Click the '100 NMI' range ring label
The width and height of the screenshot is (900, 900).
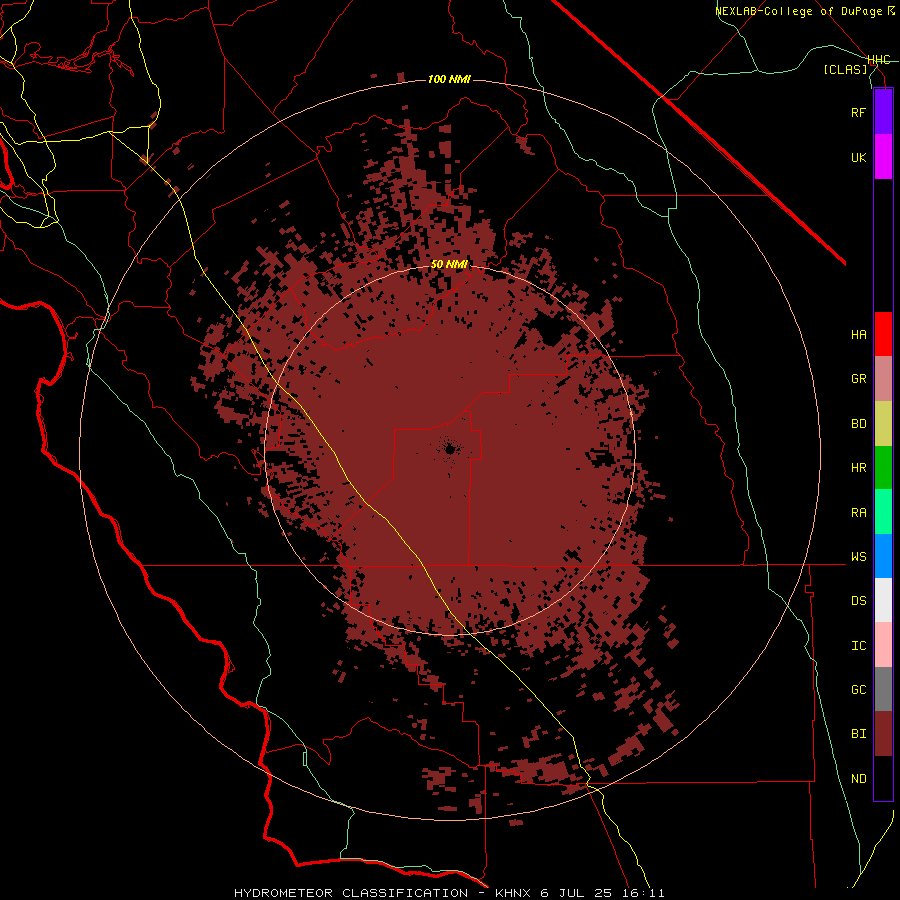point(449,79)
